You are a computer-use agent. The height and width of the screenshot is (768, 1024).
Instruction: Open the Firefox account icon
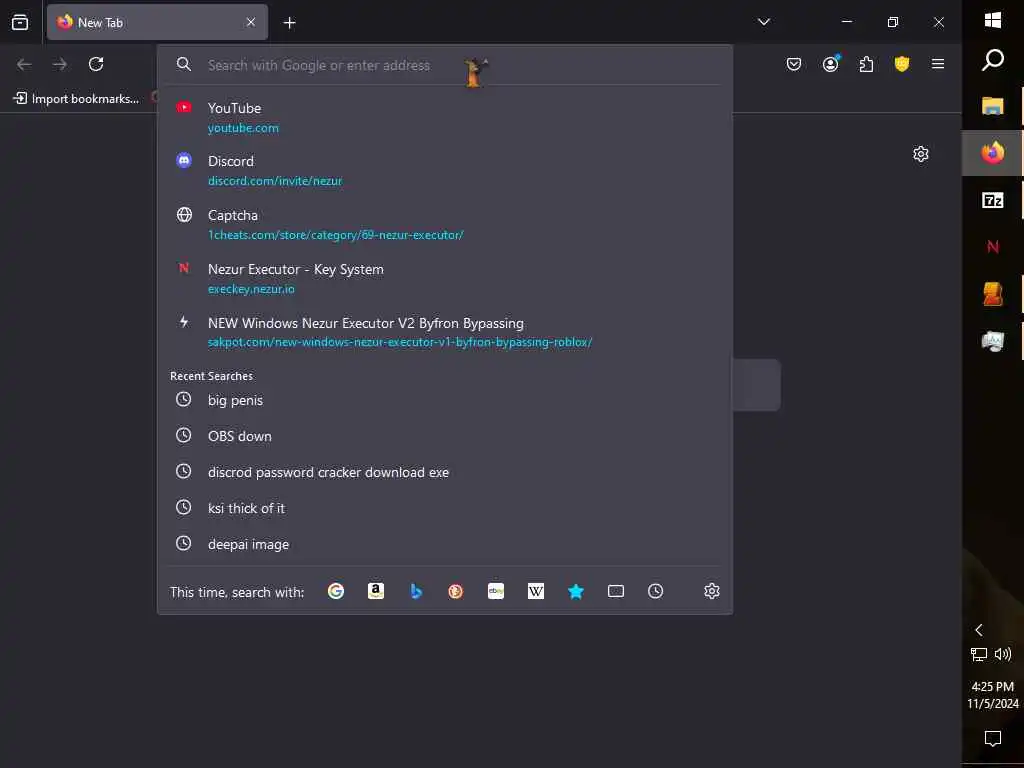[831, 64]
